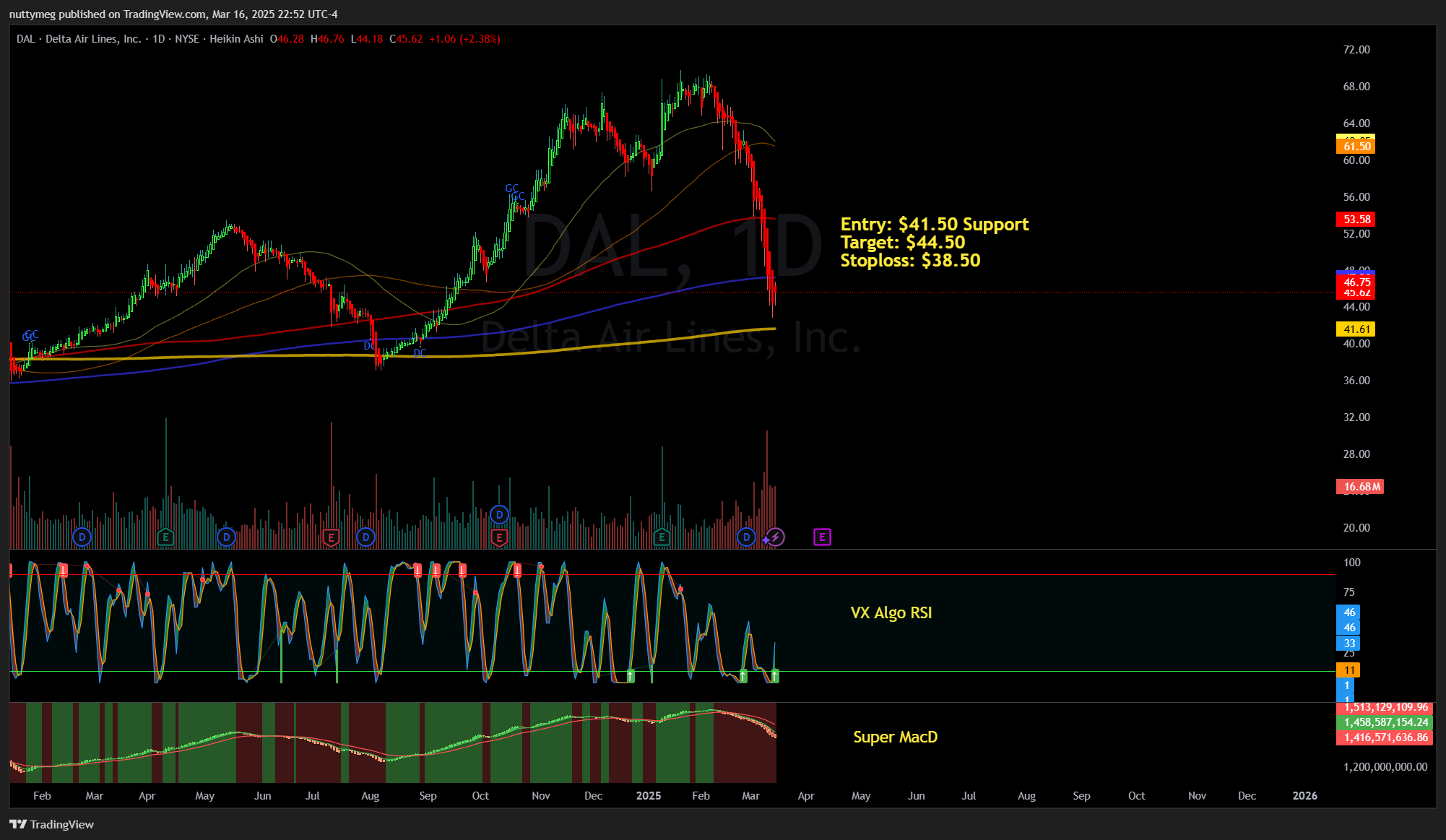Image resolution: width=1446 pixels, height=840 pixels.
Task: Click the DAL Delta Air Lines symbol title
Action: [x=79, y=39]
